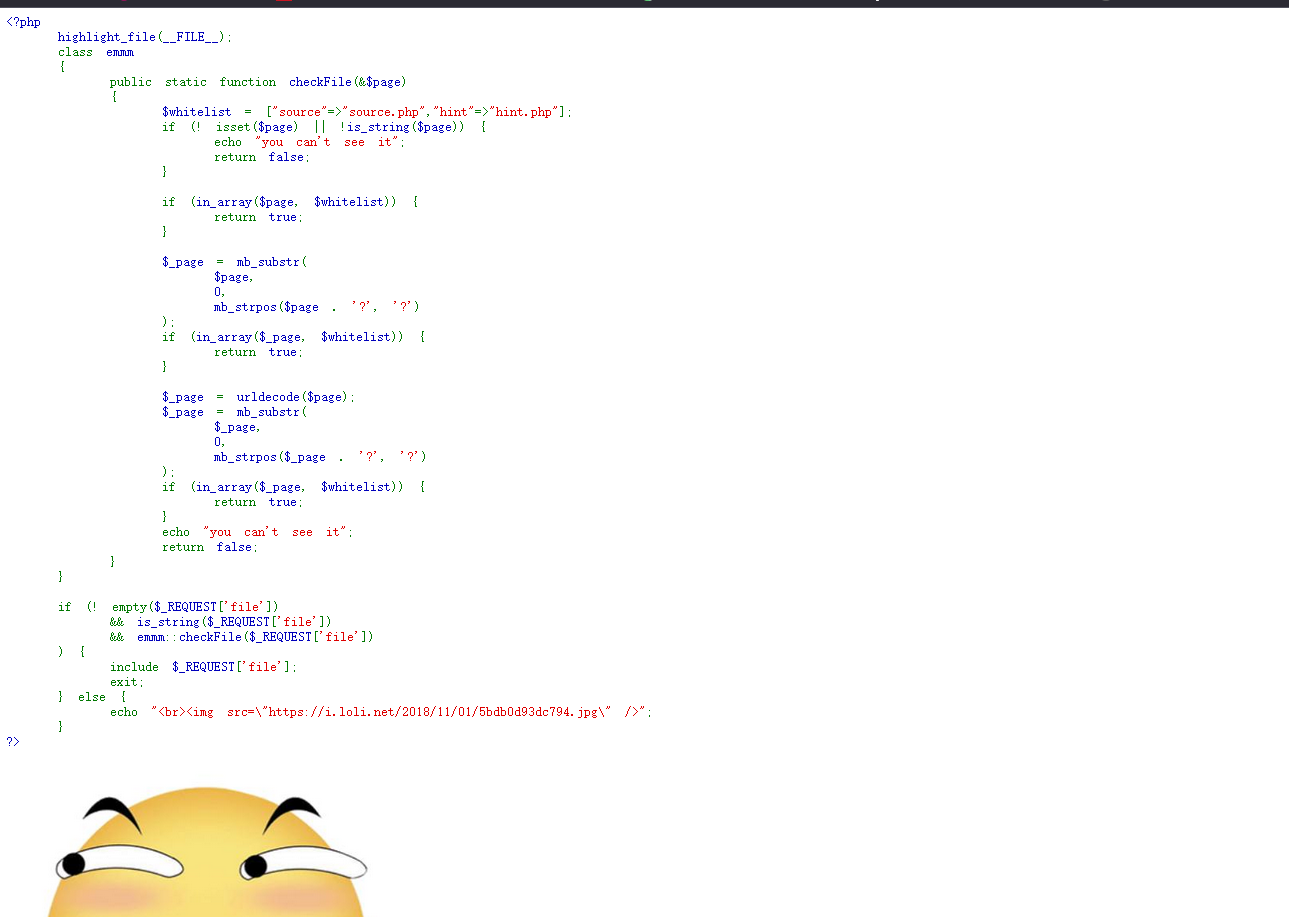Select the highlight_file(__FILE__); line
Screen dimensions: 1289x917
(145, 37)
